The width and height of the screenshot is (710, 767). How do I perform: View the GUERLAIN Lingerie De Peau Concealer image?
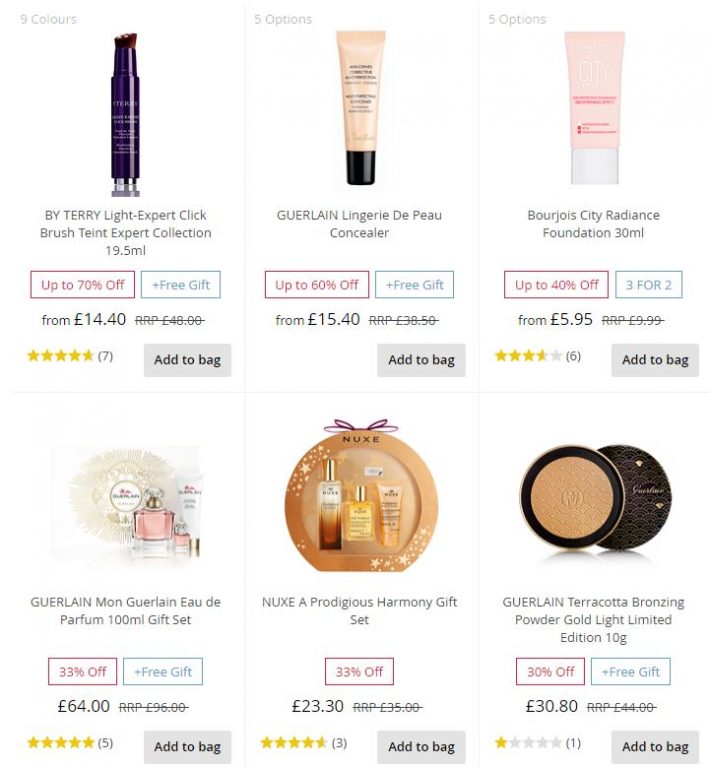[x=360, y=108]
